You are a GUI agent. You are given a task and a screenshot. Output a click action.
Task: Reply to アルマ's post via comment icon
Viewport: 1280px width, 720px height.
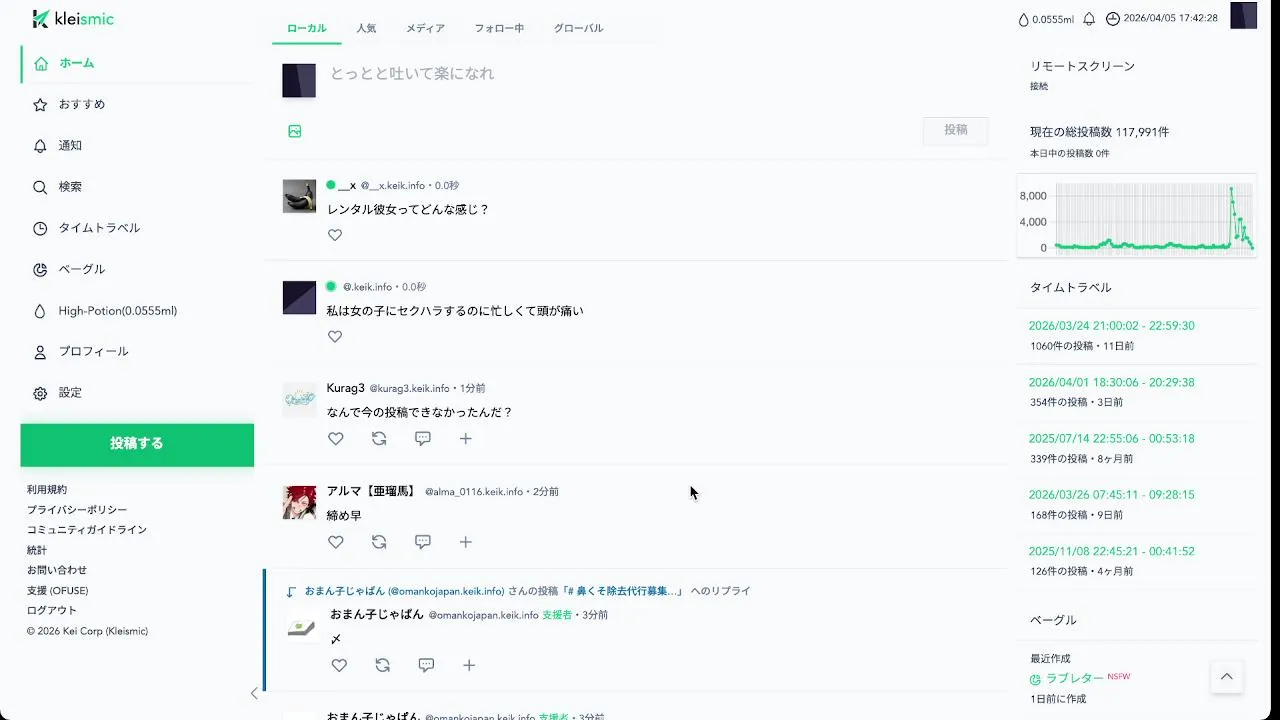[423, 542]
